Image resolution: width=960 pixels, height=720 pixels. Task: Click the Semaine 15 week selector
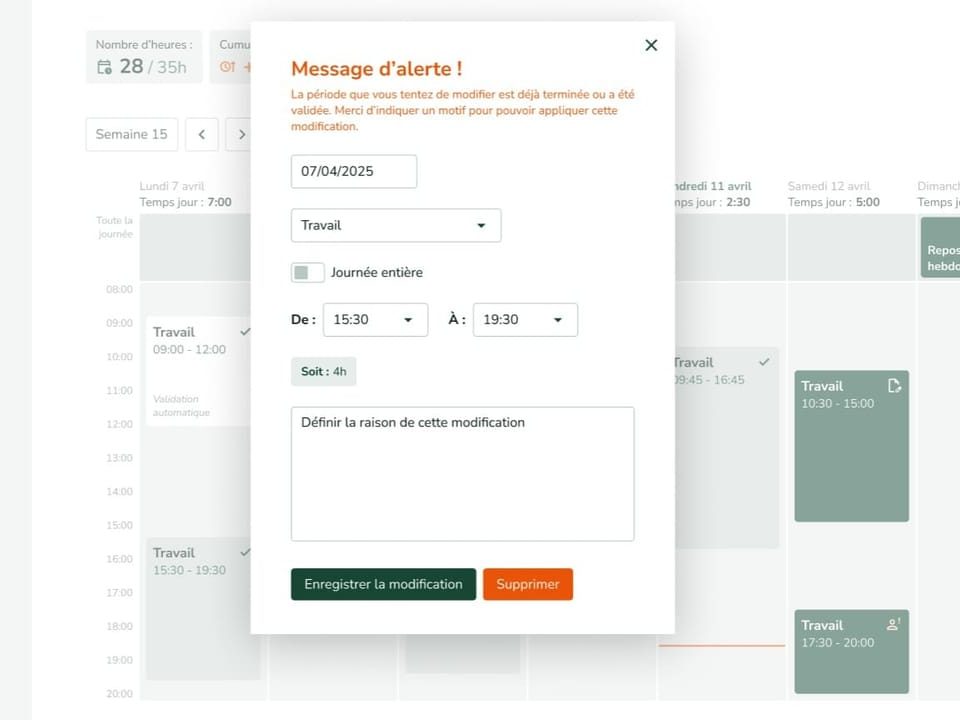pos(132,134)
